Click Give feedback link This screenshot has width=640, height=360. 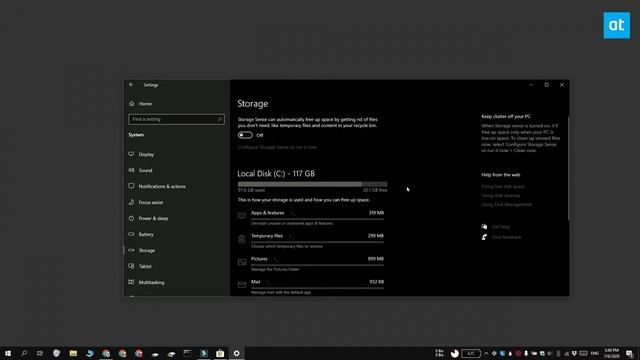(507, 237)
